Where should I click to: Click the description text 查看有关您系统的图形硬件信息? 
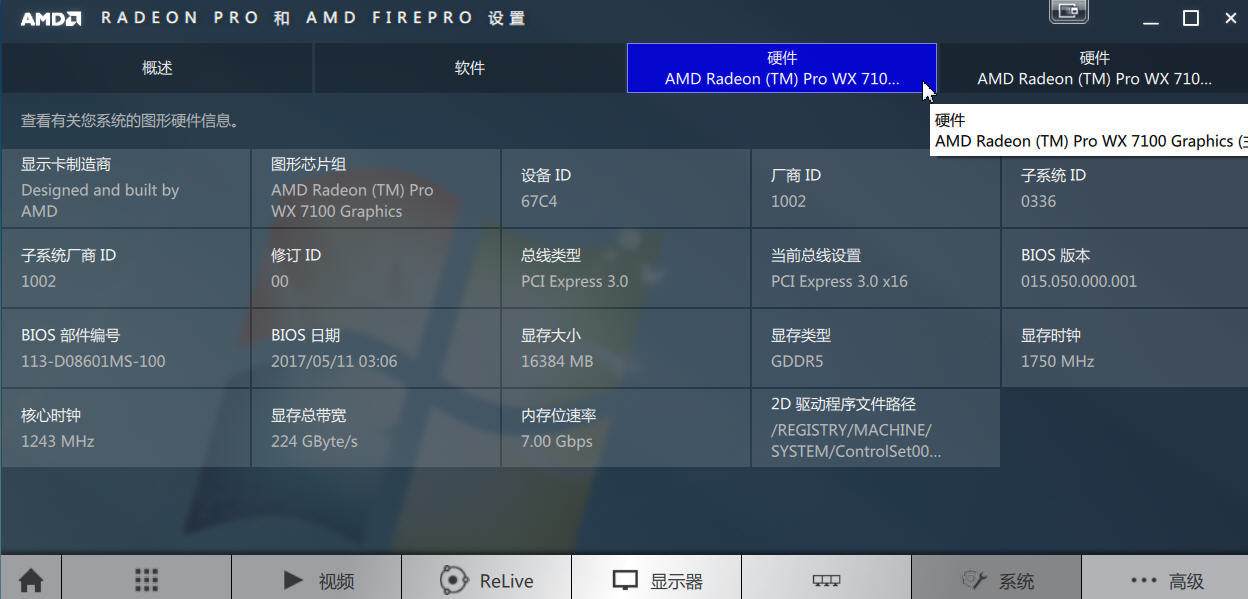tap(130, 121)
